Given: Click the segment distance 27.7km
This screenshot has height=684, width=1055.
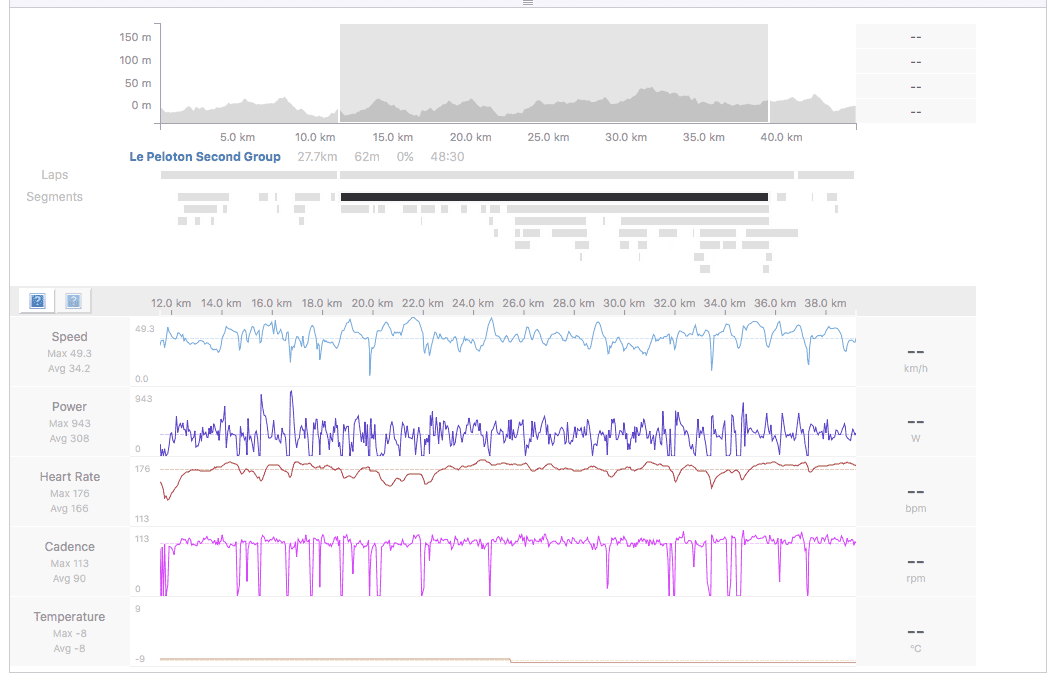Looking at the screenshot, I should [317, 157].
